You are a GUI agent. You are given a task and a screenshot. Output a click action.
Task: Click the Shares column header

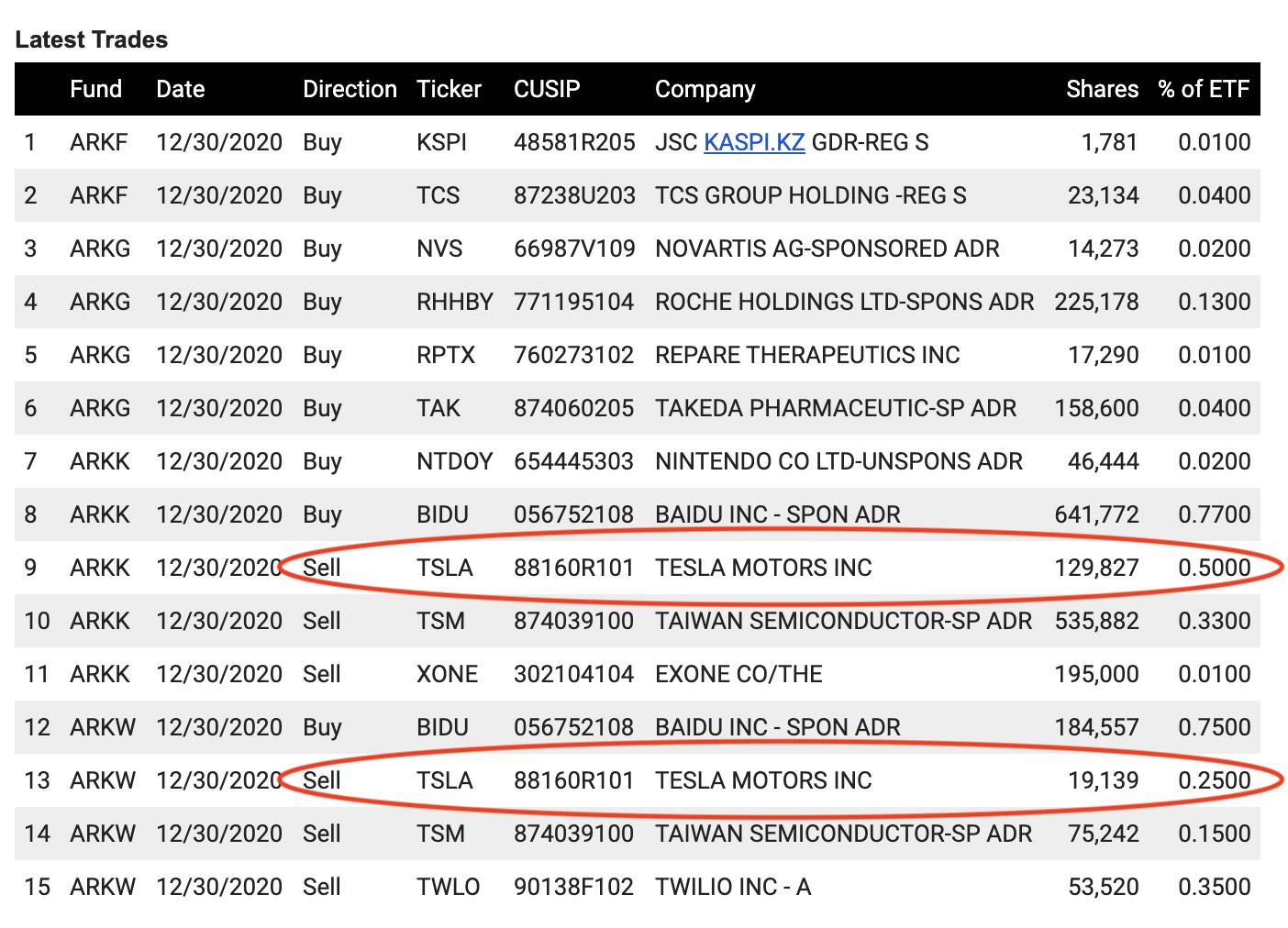(1102, 89)
